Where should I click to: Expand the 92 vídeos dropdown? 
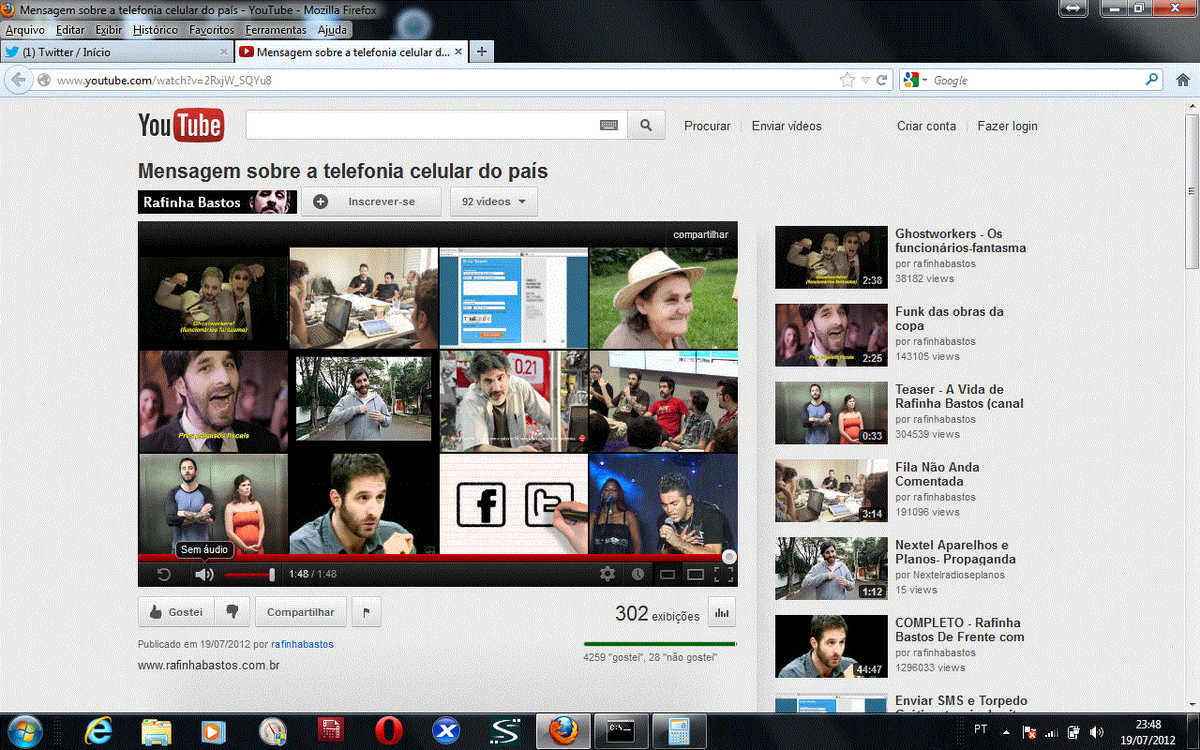(x=494, y=201)
